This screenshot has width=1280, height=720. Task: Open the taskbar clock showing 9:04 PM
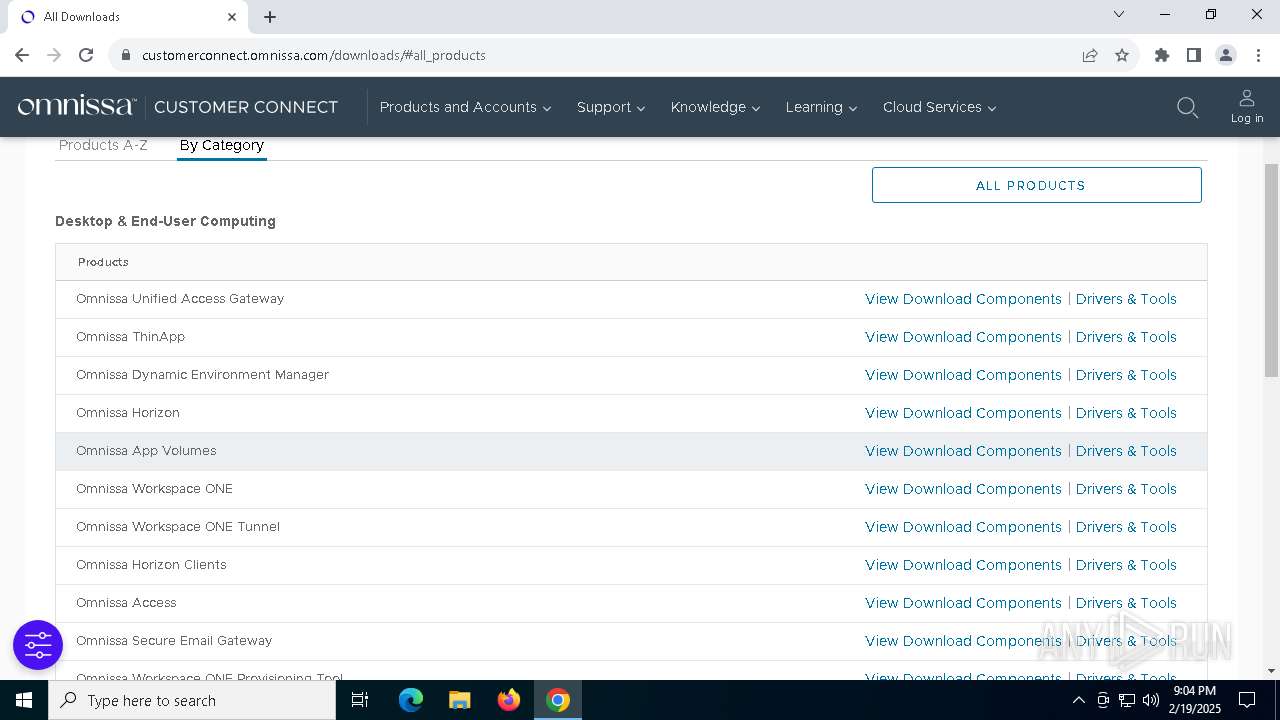click(1194, 700)
